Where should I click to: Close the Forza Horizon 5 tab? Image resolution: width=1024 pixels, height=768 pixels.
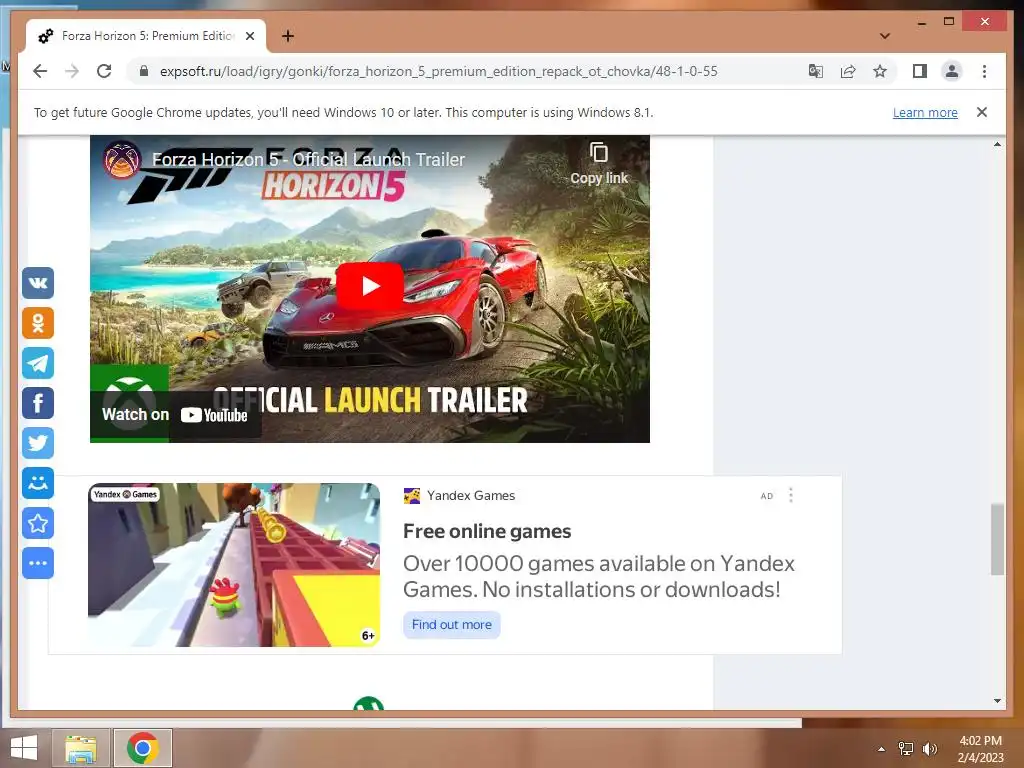pos(249,37)
